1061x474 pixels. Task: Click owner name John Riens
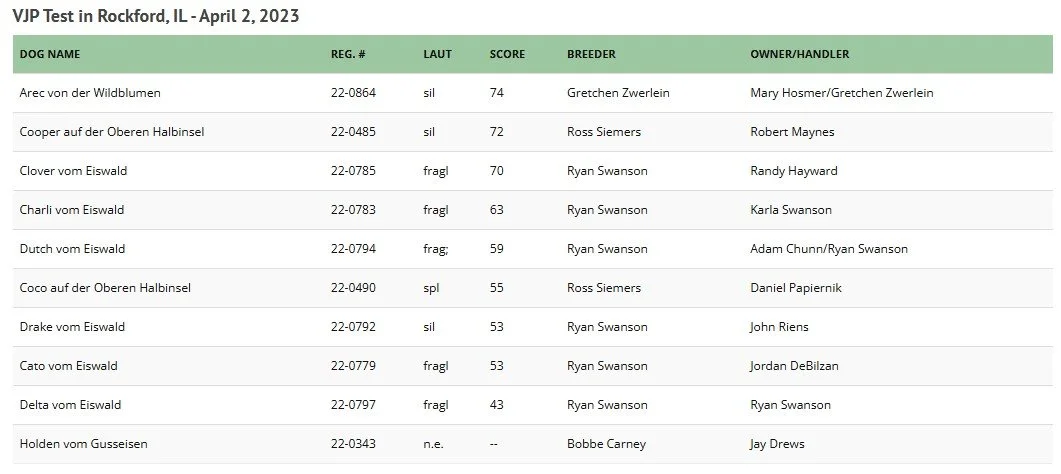point(779,327)
